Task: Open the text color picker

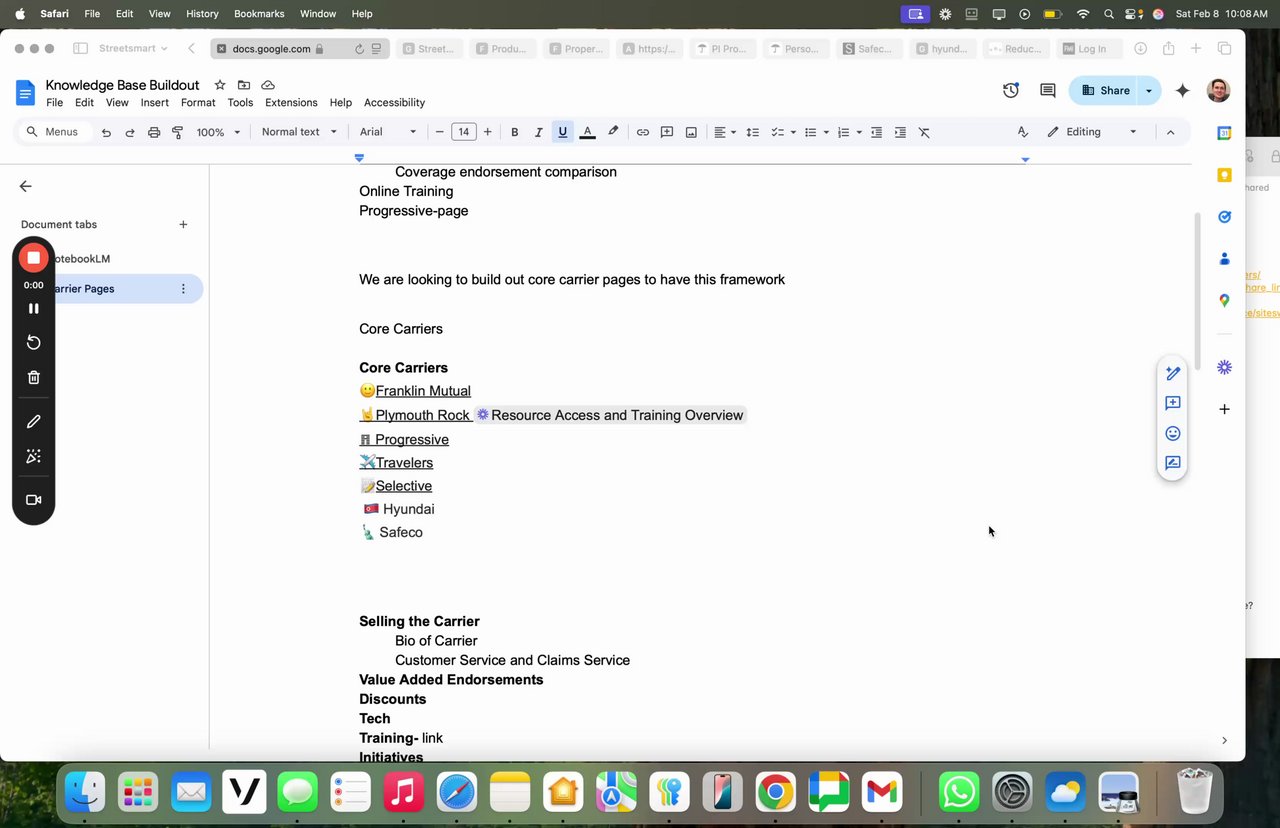Action: point(588,132)
